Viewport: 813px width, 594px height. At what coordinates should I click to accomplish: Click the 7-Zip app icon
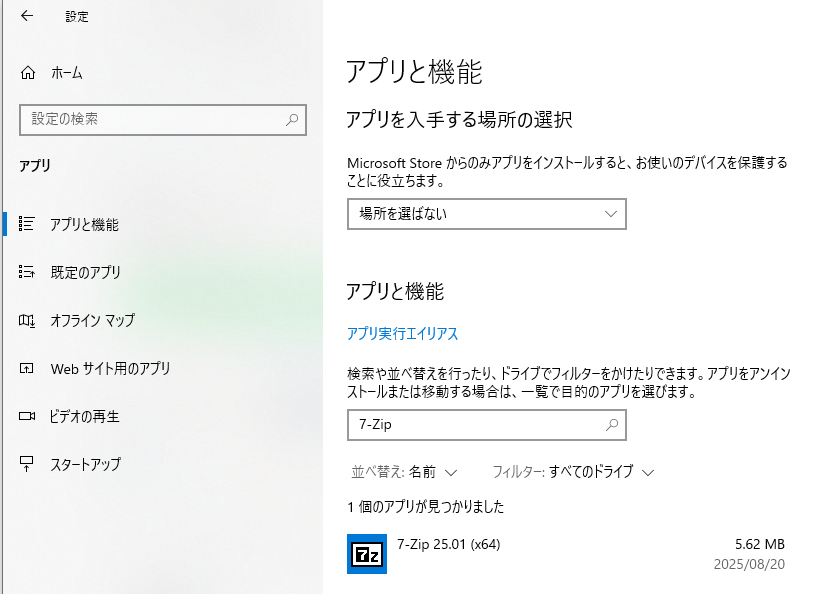(366, 554)
